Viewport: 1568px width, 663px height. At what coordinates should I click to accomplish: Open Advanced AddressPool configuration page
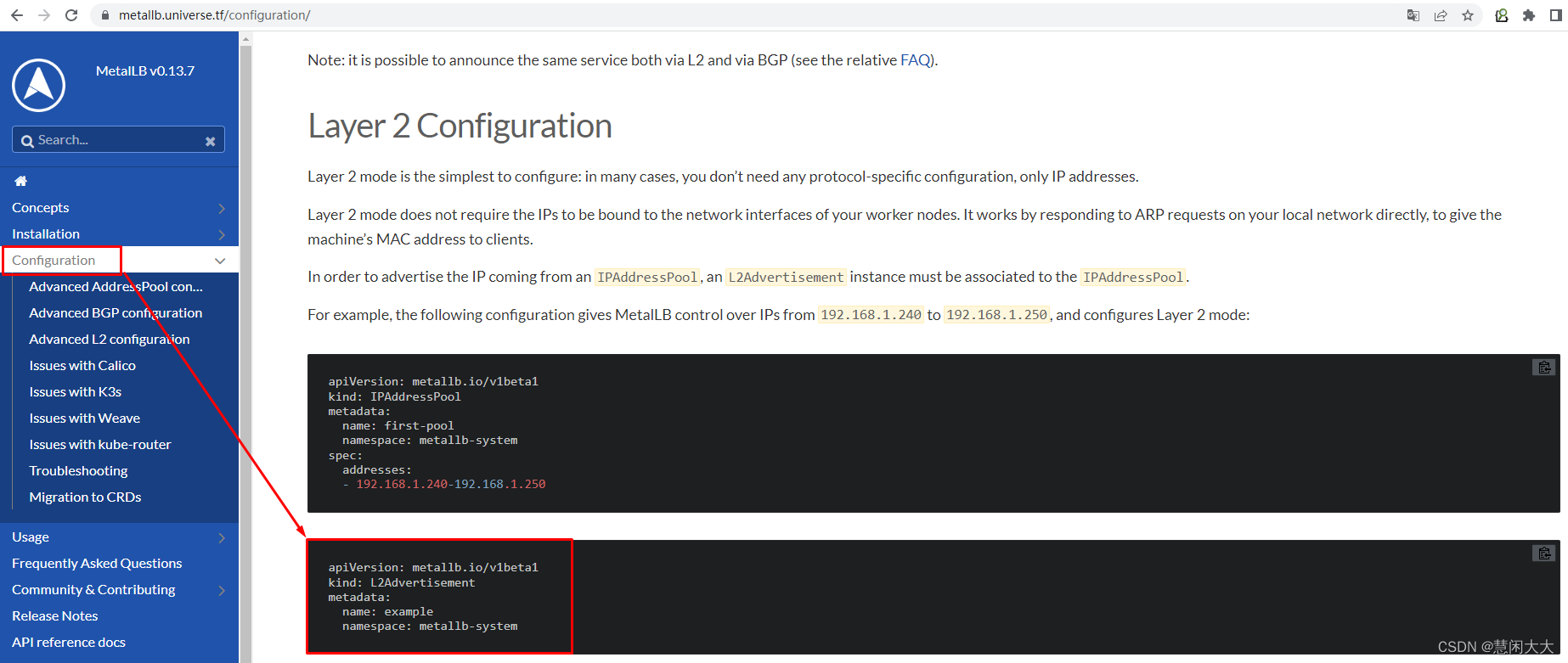[116, 287]
